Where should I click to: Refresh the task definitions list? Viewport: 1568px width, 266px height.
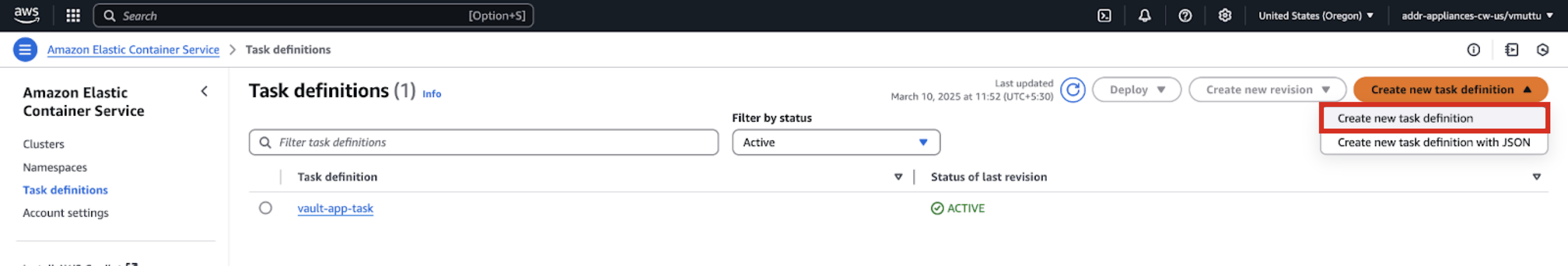(x=1073, y=90)
